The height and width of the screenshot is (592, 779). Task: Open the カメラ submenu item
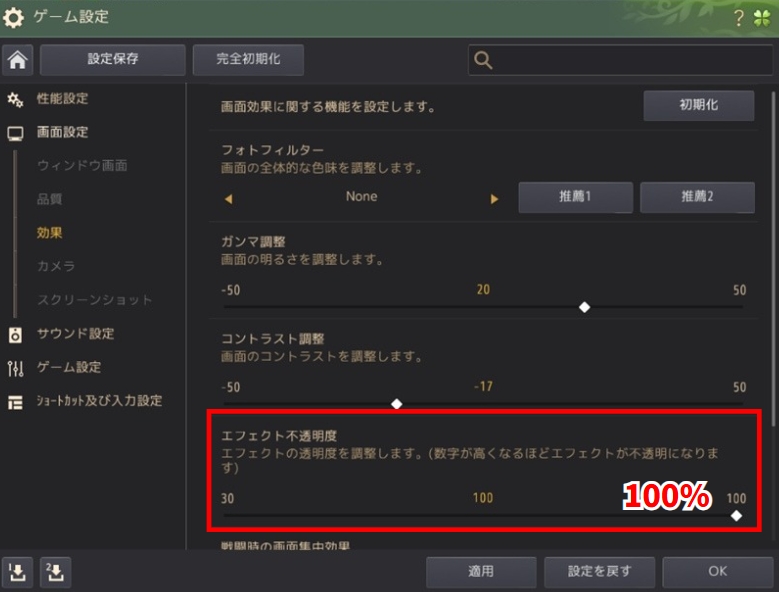click(56, 266)
